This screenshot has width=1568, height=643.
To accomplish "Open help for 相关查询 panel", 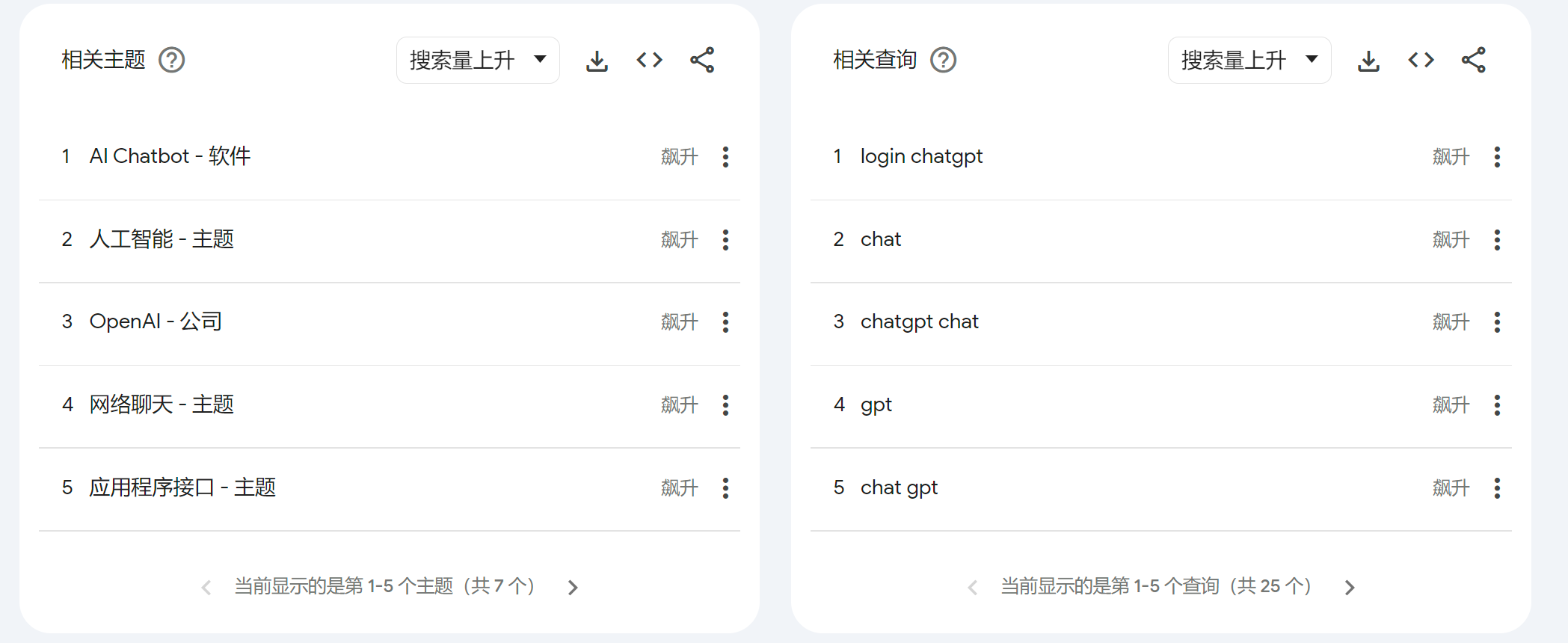I will [944, 60].
